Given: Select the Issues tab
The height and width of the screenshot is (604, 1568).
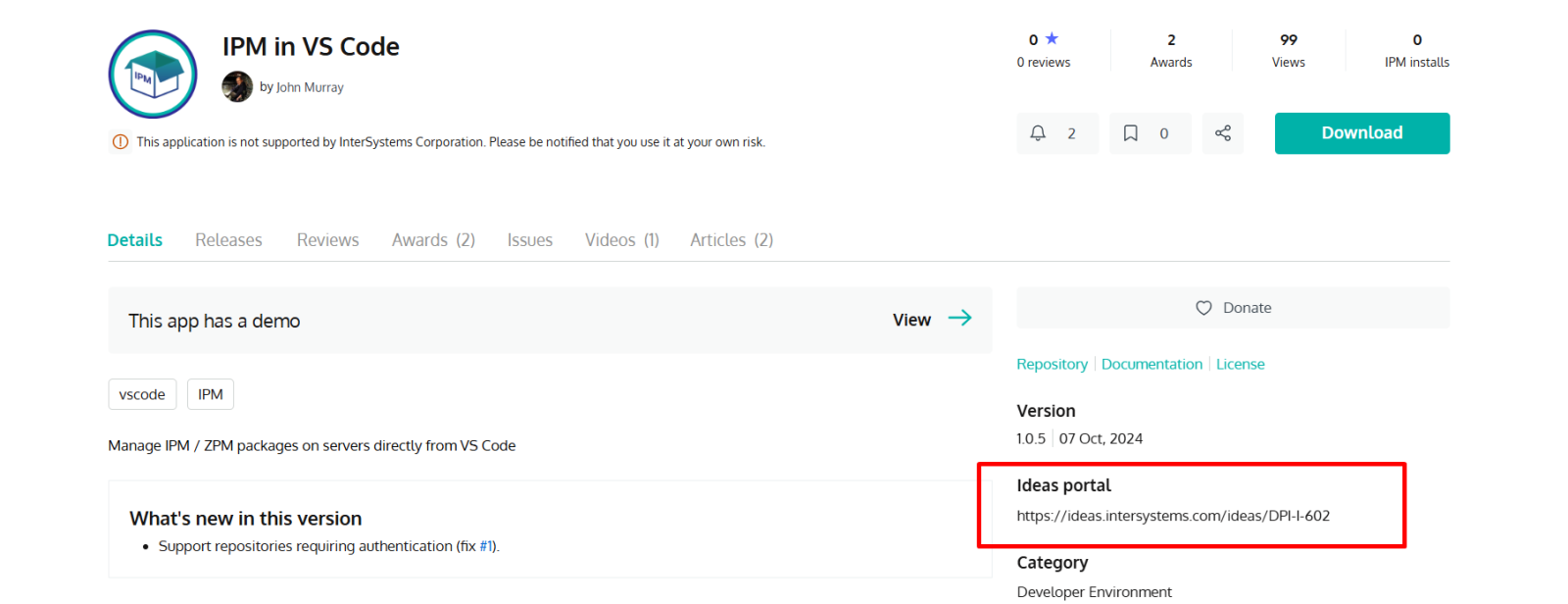Looking at the screenshot, I should [529, 240].
